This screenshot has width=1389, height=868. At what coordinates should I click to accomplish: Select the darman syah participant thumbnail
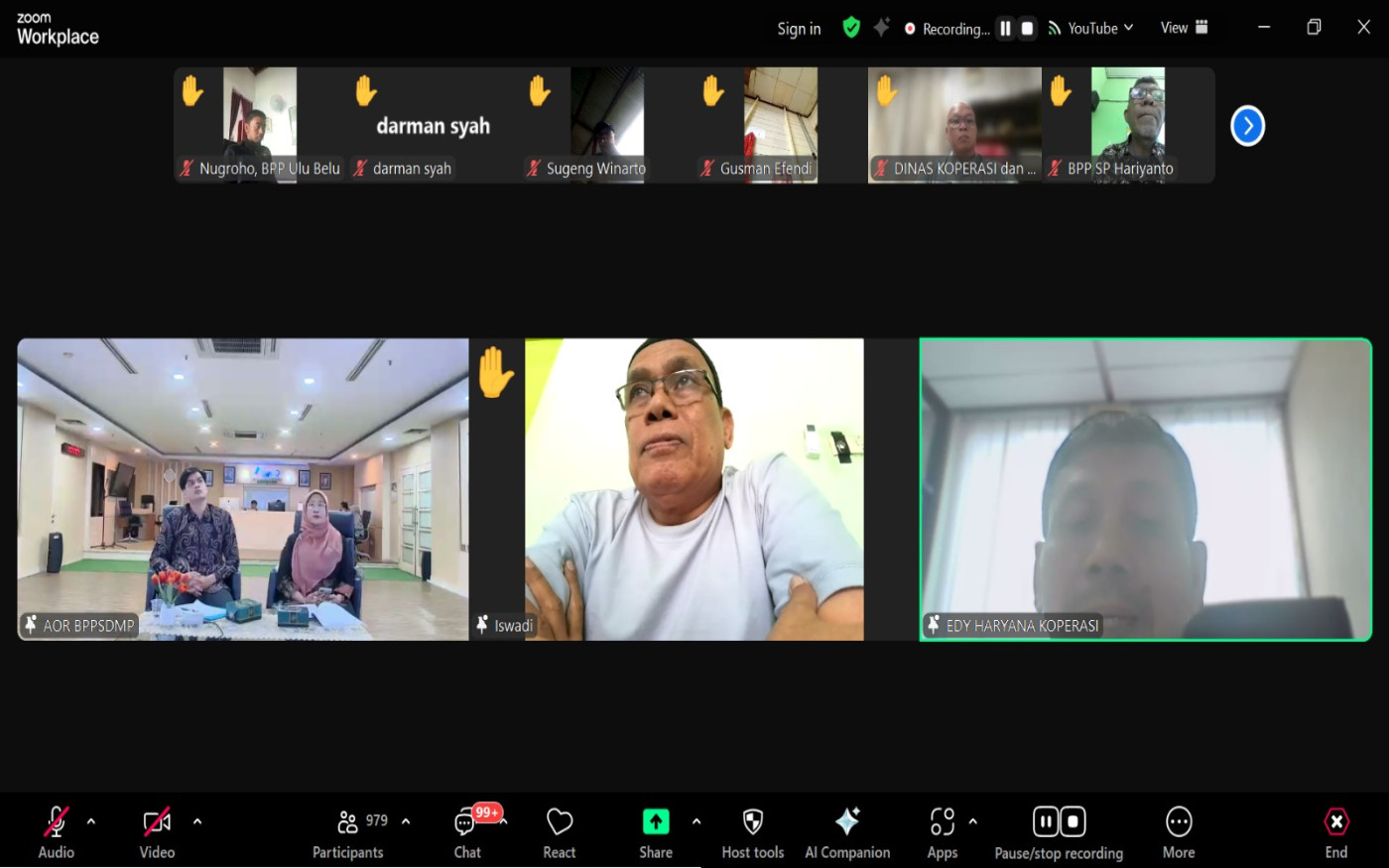pos(434,125)
